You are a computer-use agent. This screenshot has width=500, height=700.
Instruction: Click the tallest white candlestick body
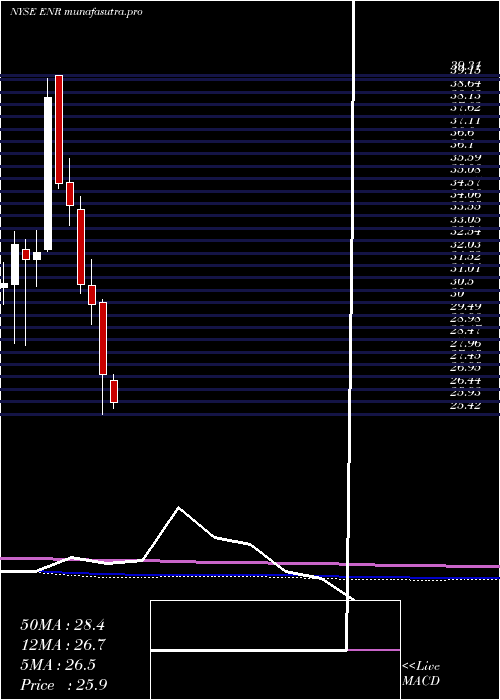(48, 173)
